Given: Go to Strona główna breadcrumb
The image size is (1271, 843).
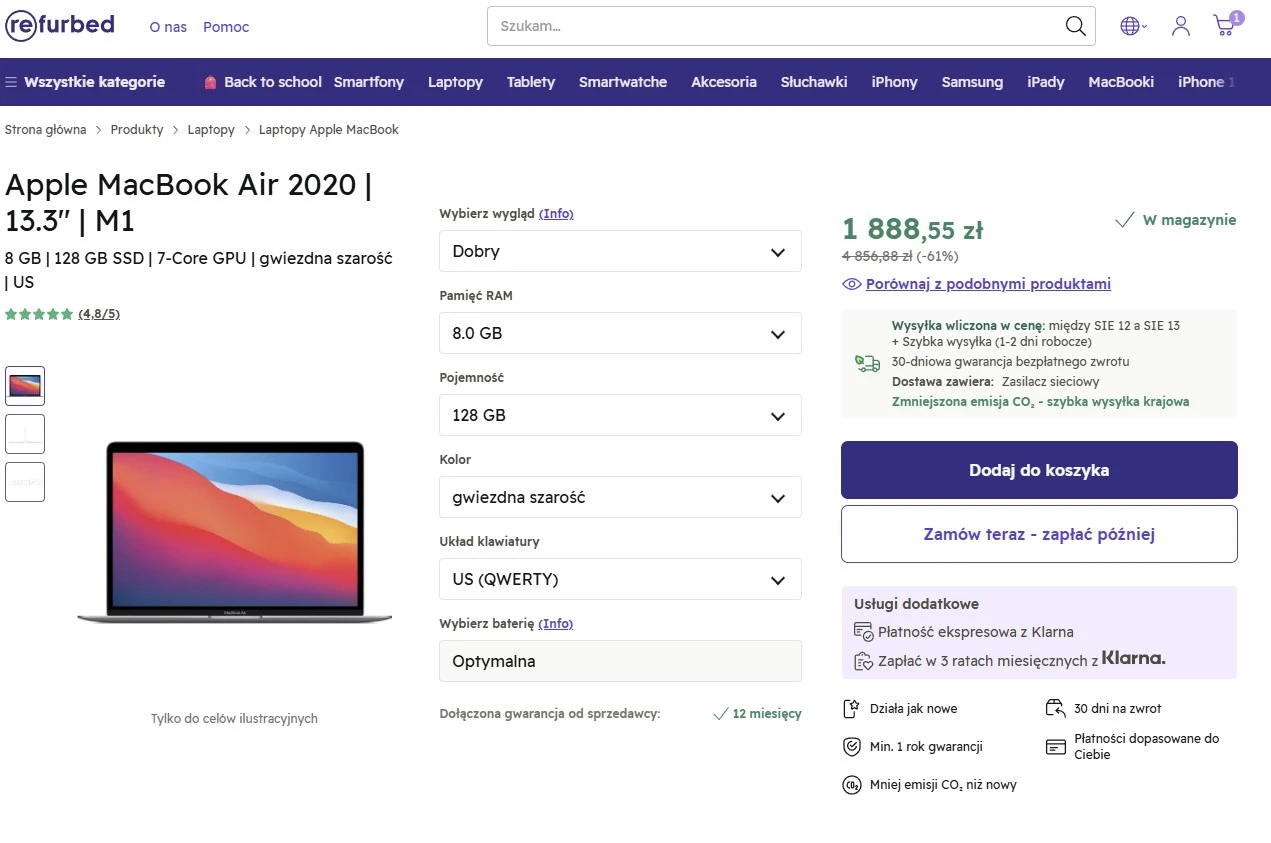Looking at the screenshot, I should click(x=46, y=130).
